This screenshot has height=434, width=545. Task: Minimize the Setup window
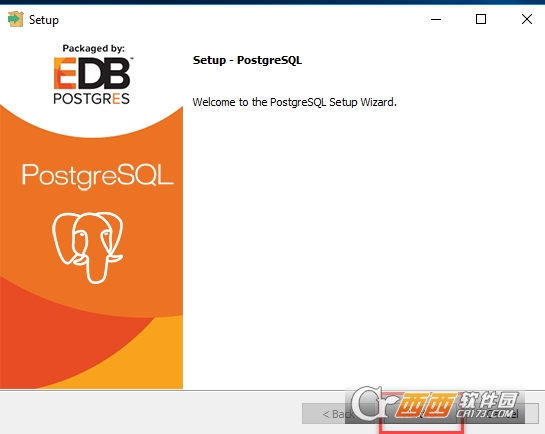pyautogui.click(x=436, y=19)
